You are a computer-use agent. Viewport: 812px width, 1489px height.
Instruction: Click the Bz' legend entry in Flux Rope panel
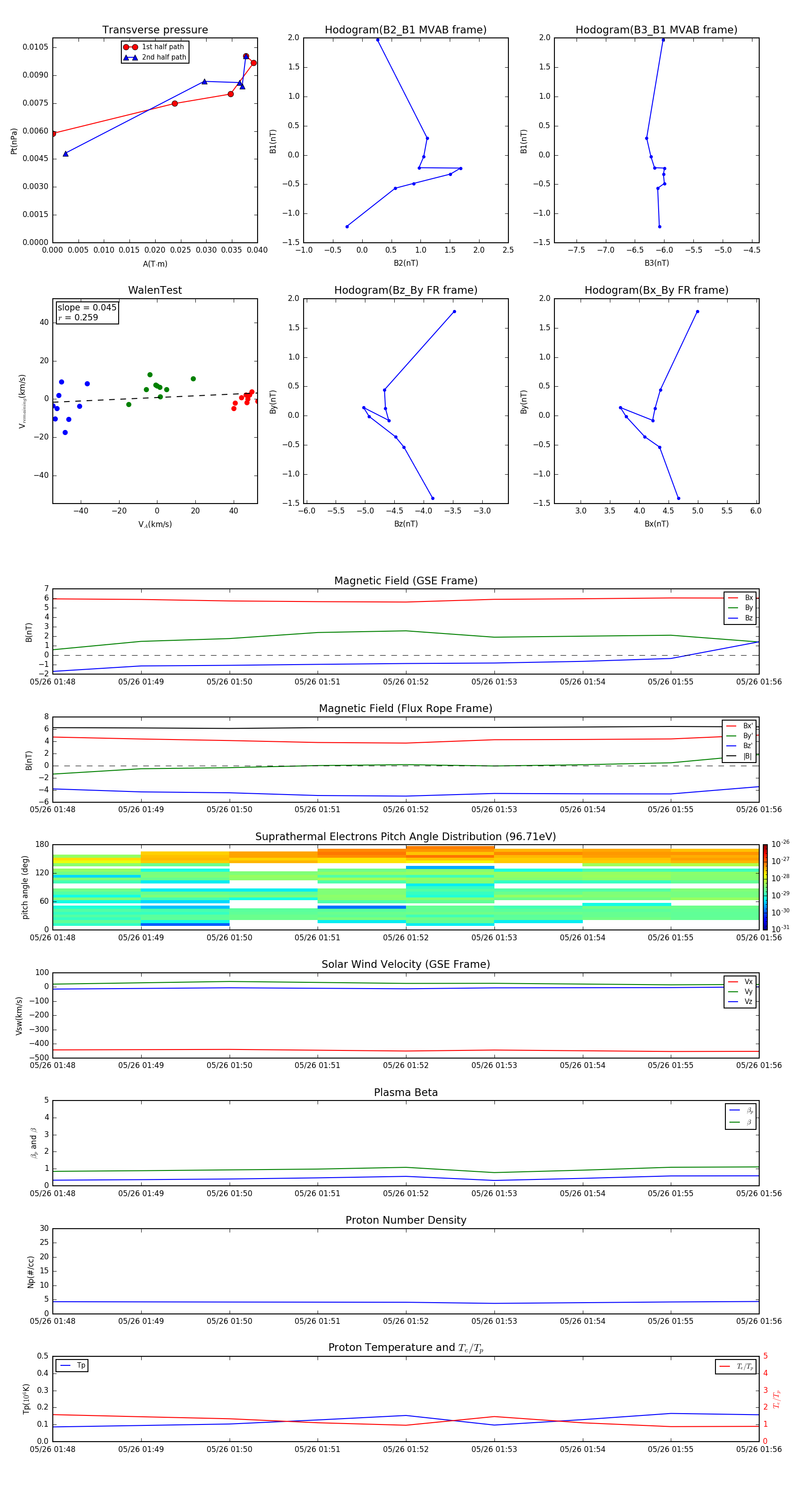tap(739, 746)
